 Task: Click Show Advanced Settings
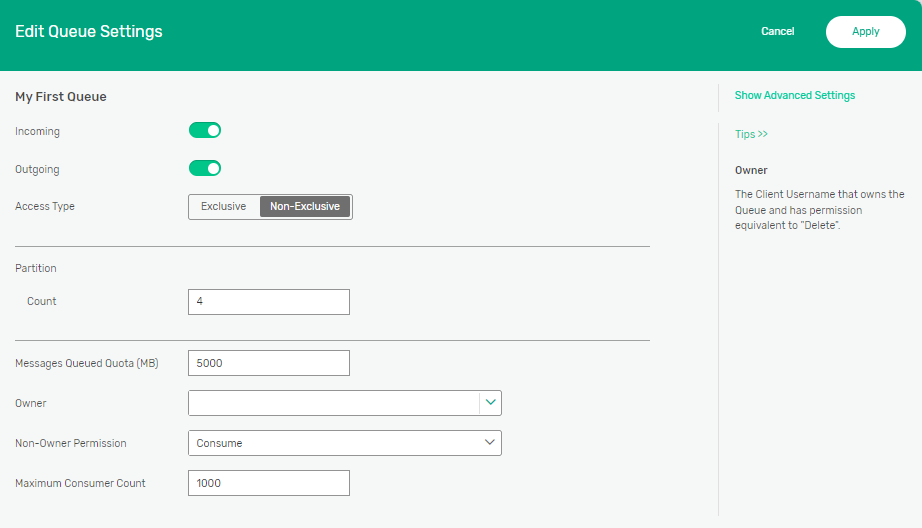click(x=794, y=96)
